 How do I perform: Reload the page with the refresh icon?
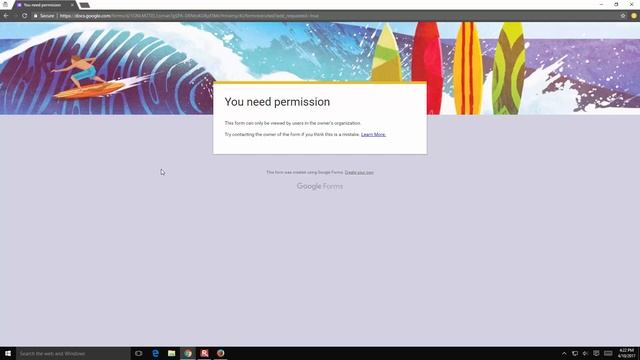(24, 16)
